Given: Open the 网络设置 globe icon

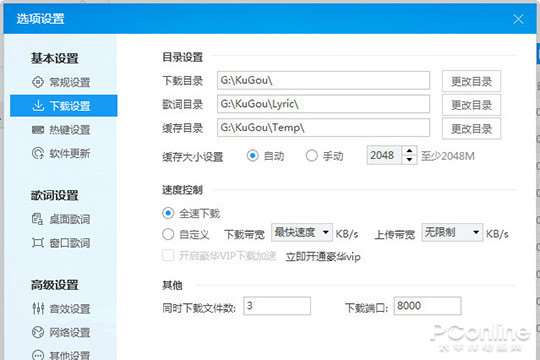Looking at the screenshot, I should click(x=38, y=332).
